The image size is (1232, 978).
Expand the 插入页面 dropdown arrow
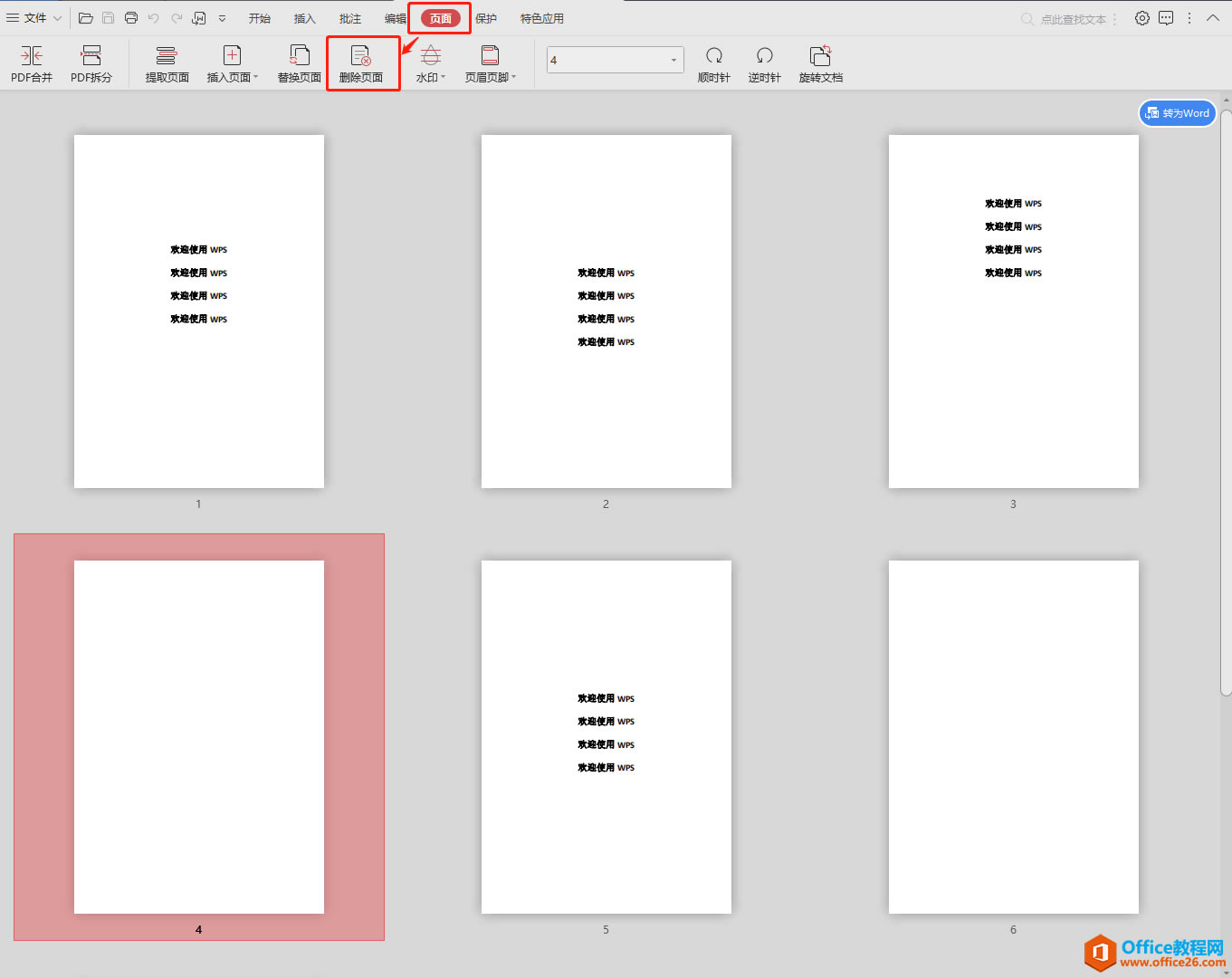click(255, 77)
